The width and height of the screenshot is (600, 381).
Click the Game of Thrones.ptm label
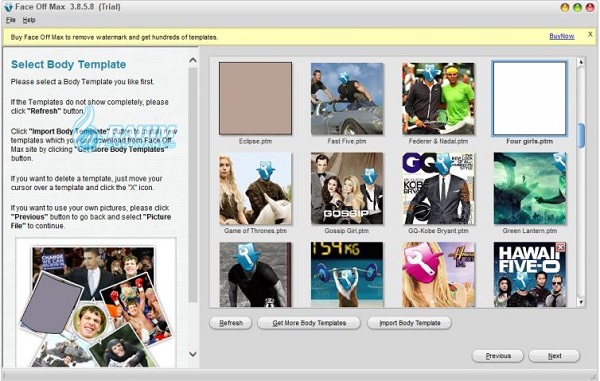tap(255, 231)
